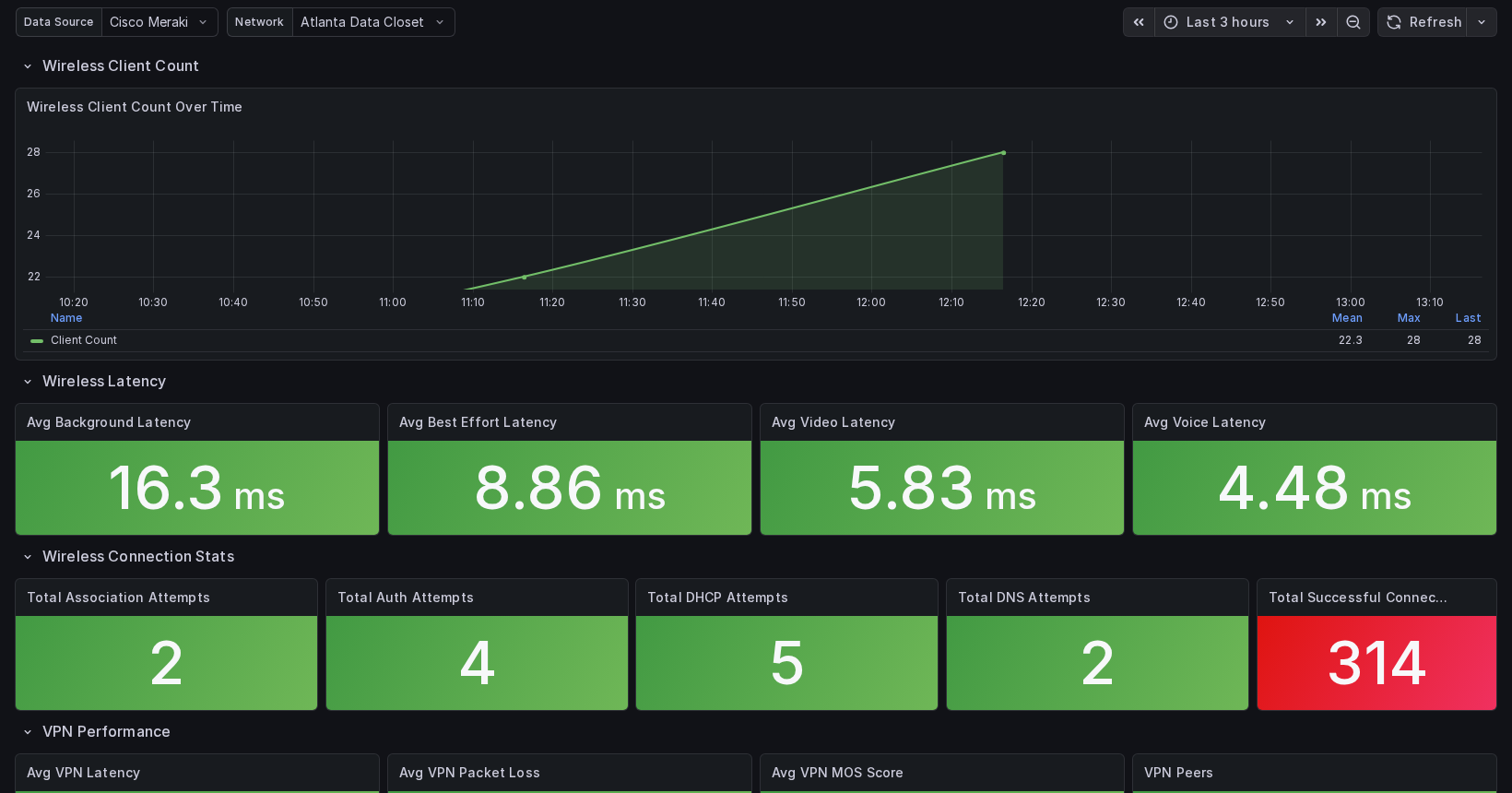Click the 4.48 ms stat value
Viewport: 1512px width, 793px height.
pyautogui.click(x=1315, y=488)
